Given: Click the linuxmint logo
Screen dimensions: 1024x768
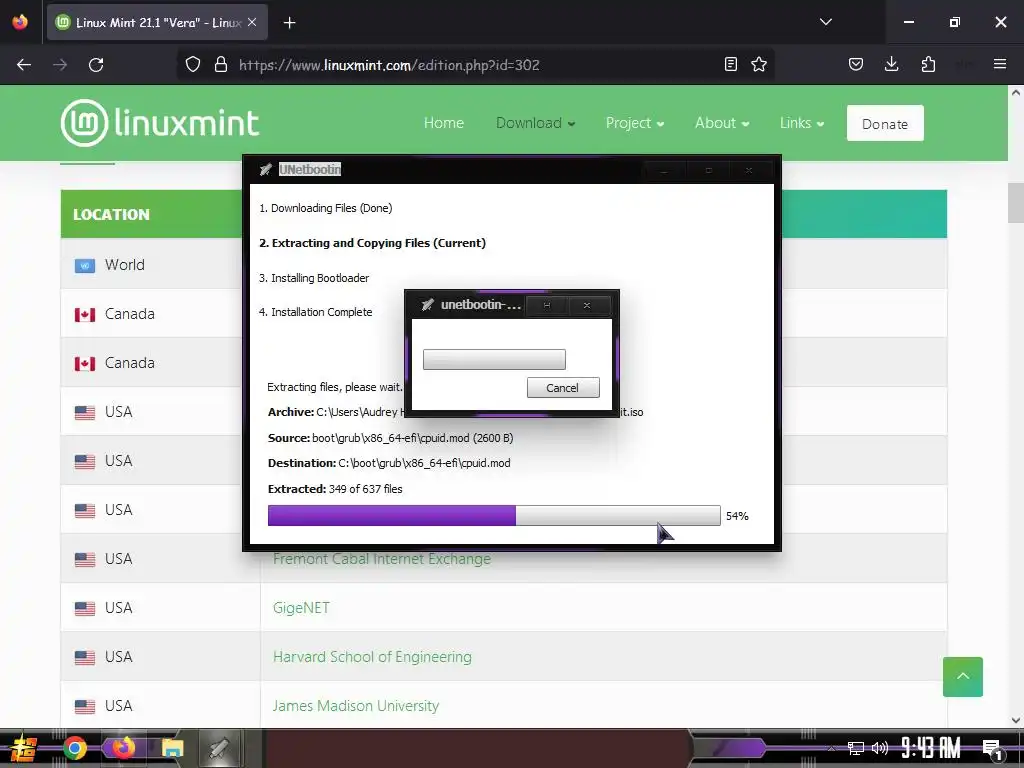Looking at the screenshot, I should coord(160,123).
